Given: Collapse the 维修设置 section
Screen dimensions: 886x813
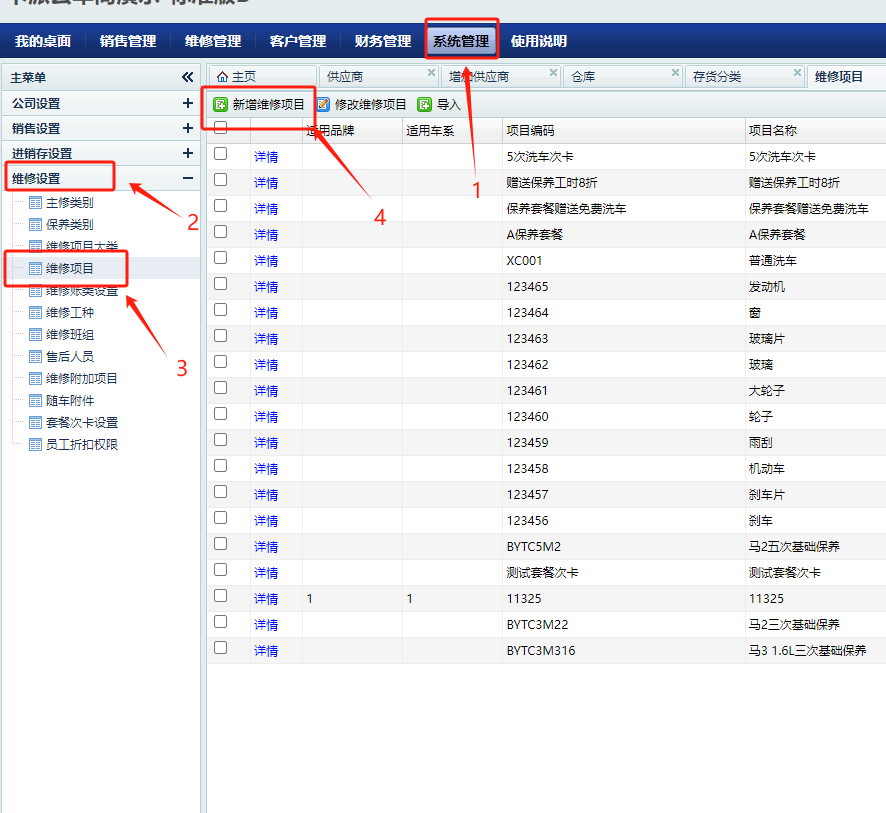Looking at the screenshot, I should coord(187,178).
